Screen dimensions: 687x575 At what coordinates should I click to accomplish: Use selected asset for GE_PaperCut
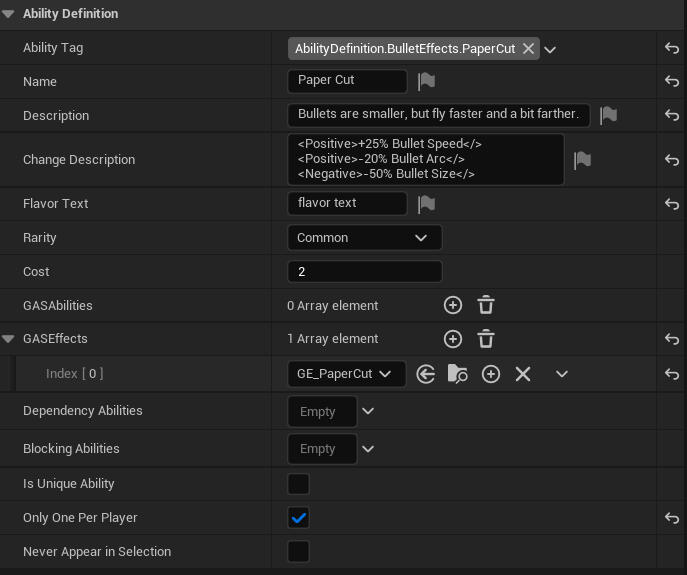(425, 374)
